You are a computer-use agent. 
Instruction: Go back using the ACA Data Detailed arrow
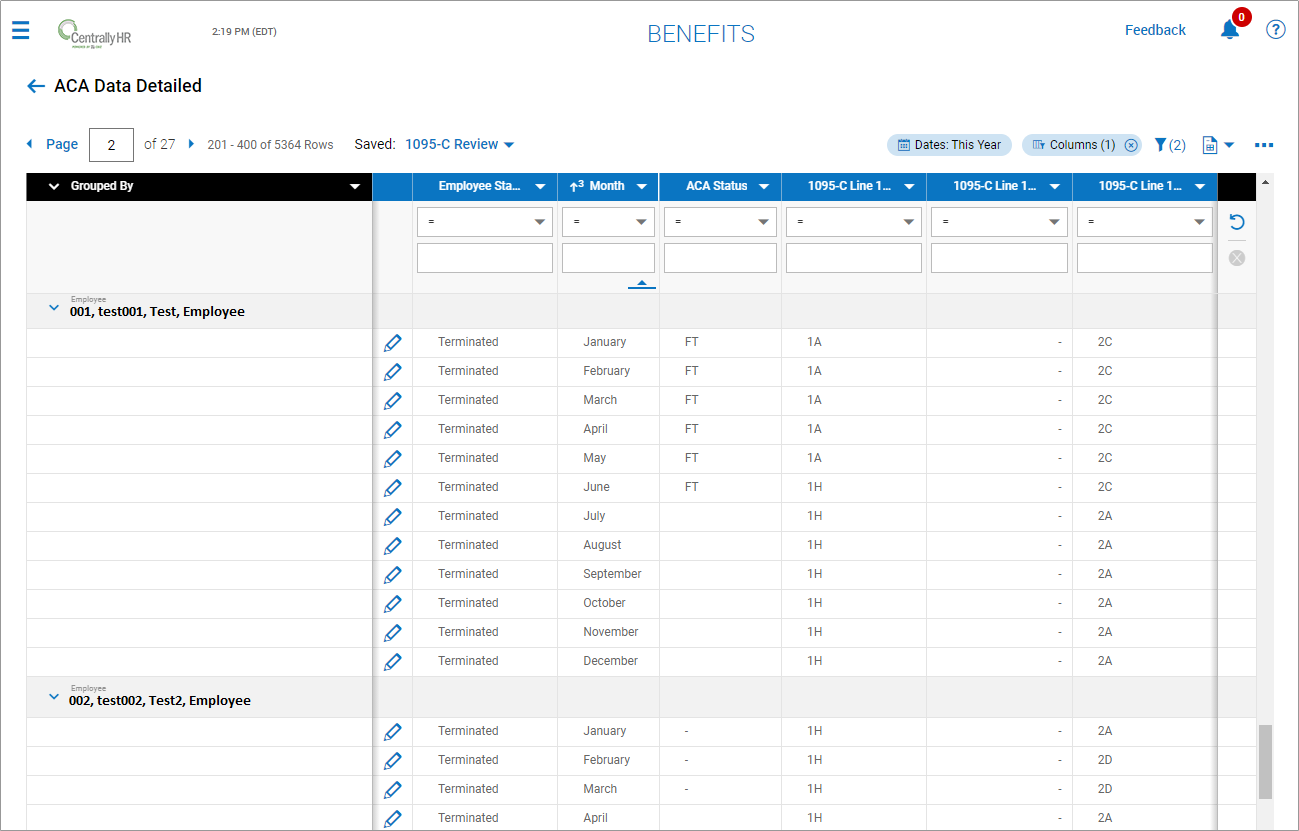36,86
